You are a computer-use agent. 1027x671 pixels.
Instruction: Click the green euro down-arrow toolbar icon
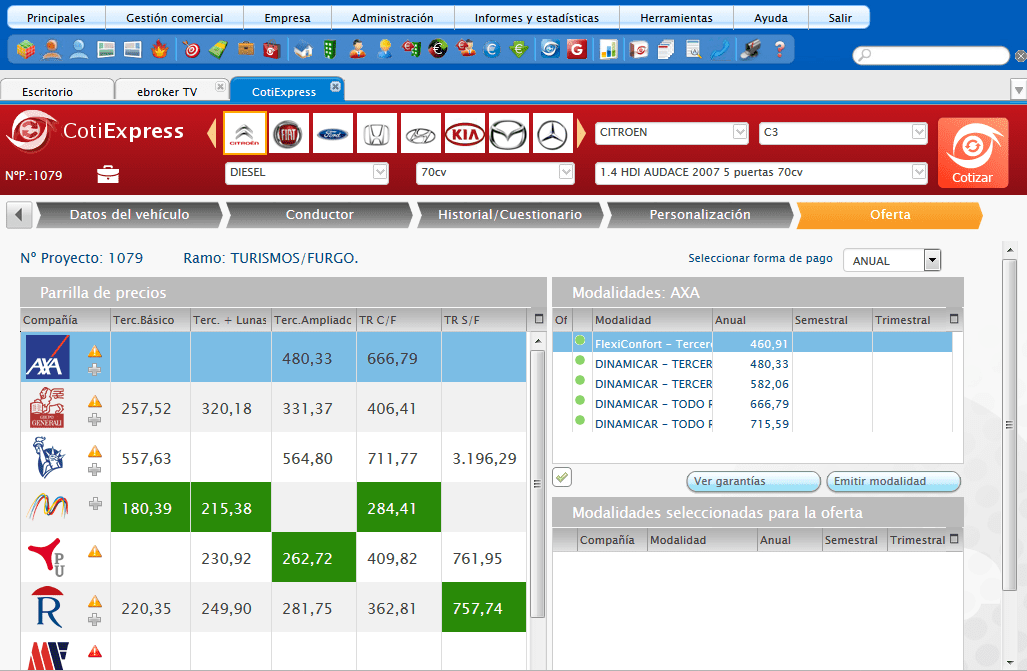click(x=519, y=49)
